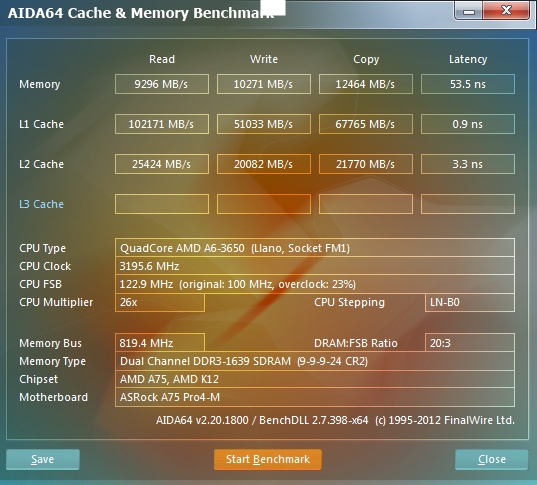Start the benchmark run
The image size is (537, 485).
(267, 459)
